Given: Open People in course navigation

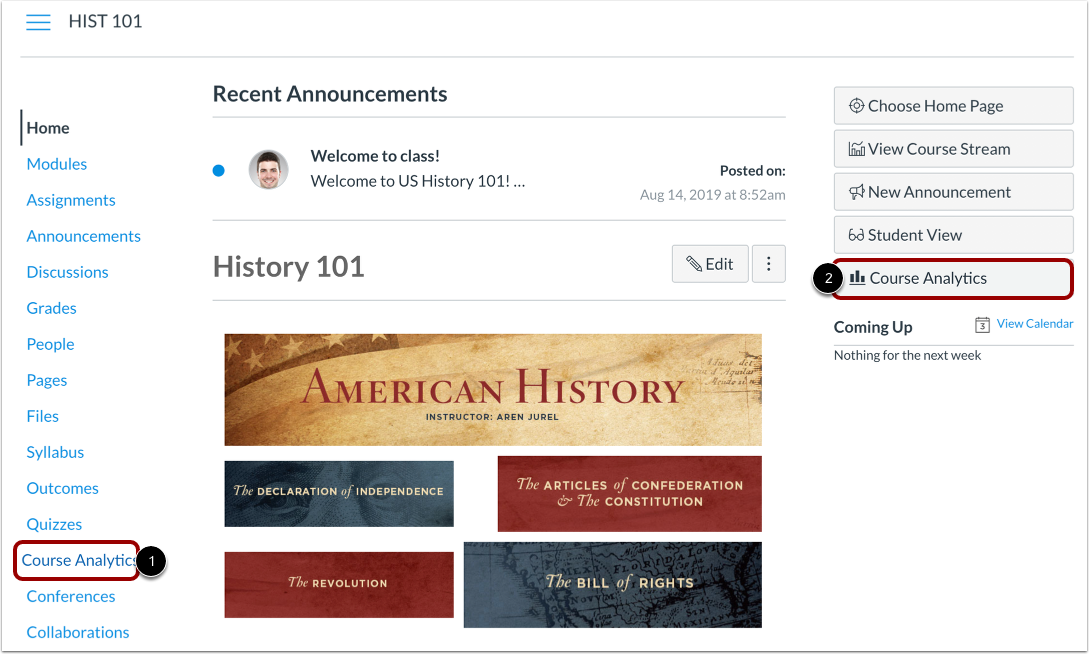Looking at the screenshot, I should (x=51, y=344).
